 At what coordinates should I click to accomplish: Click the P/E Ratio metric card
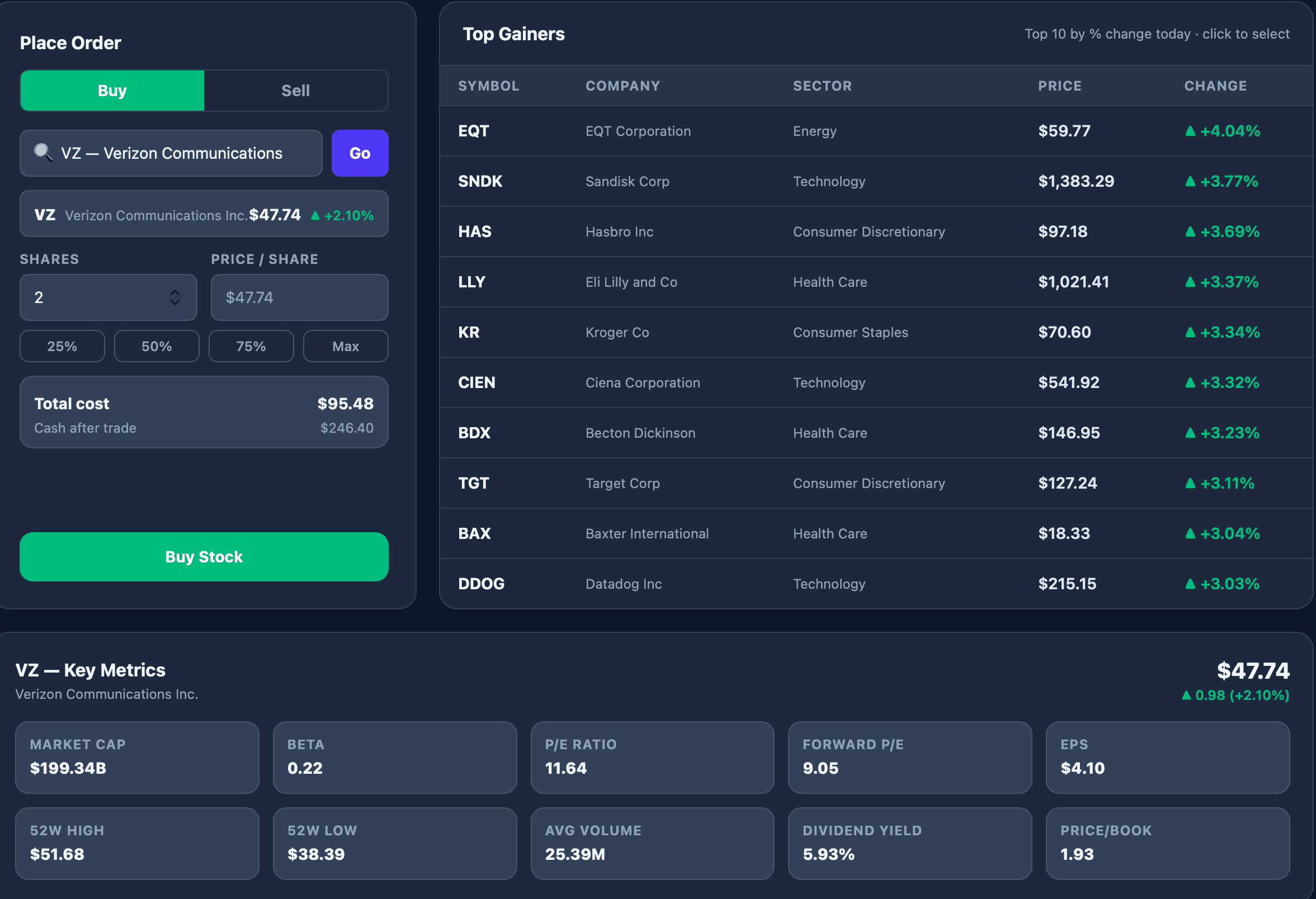pos(652,758)
